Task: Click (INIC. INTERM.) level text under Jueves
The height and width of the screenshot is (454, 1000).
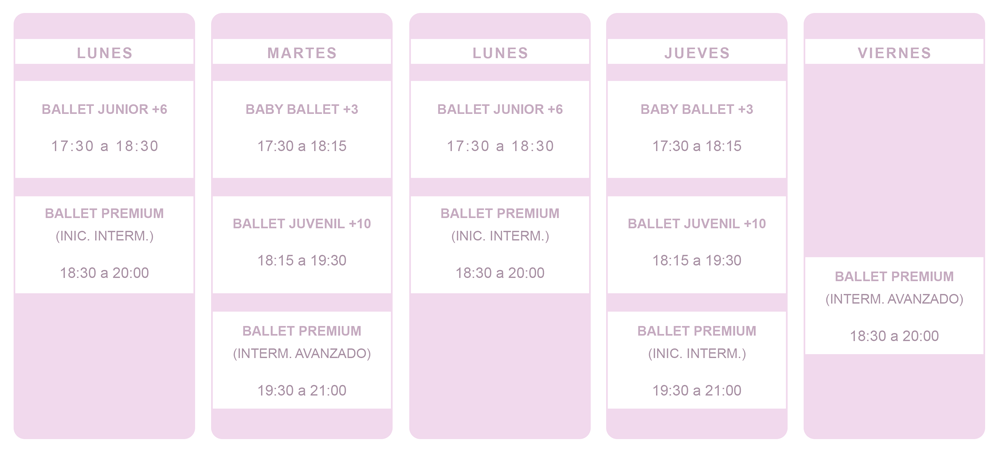Action: [697, 353]
